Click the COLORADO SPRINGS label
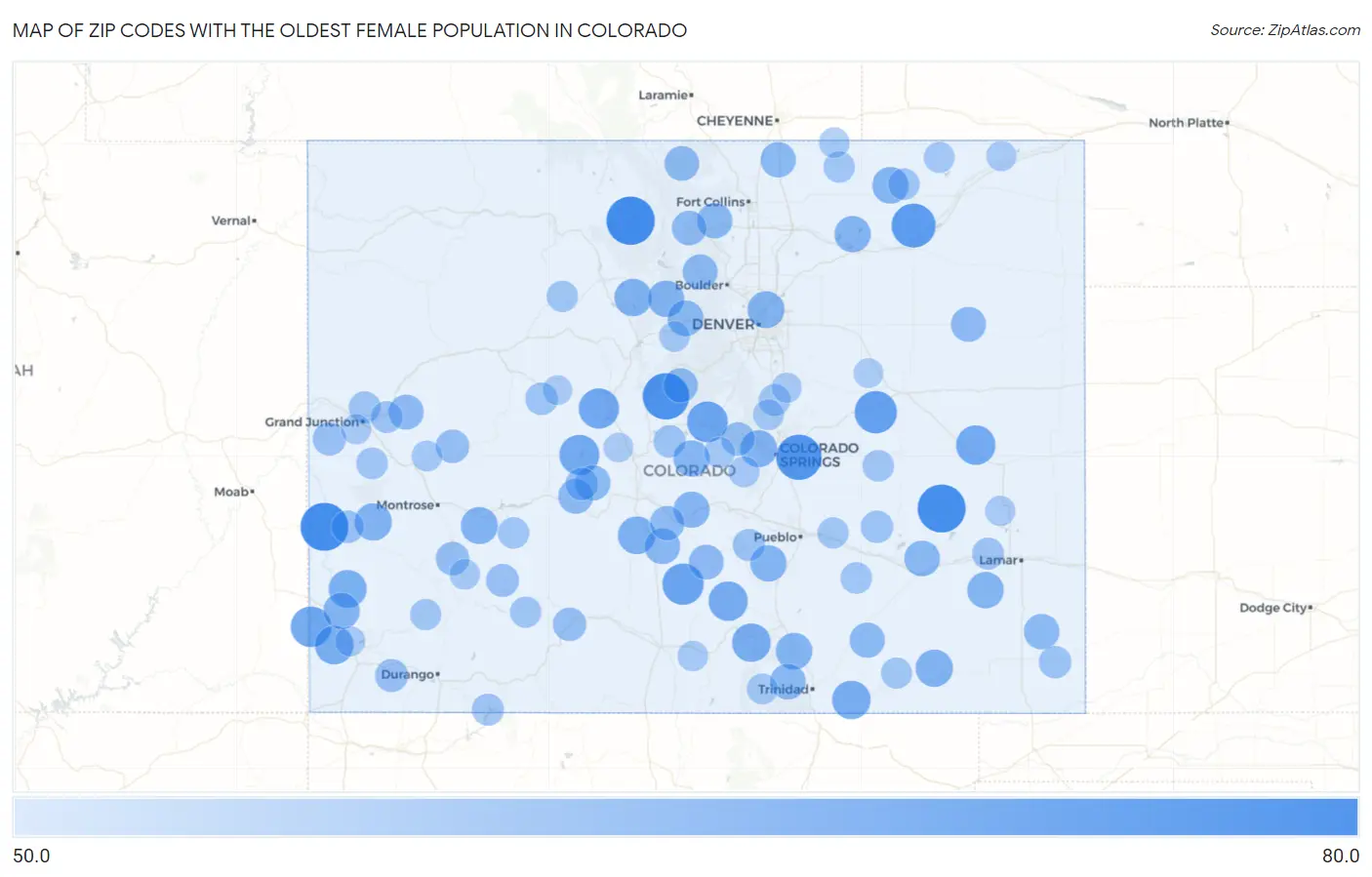The height and width of the screenshot is (877, 1372). coord(819,455)
